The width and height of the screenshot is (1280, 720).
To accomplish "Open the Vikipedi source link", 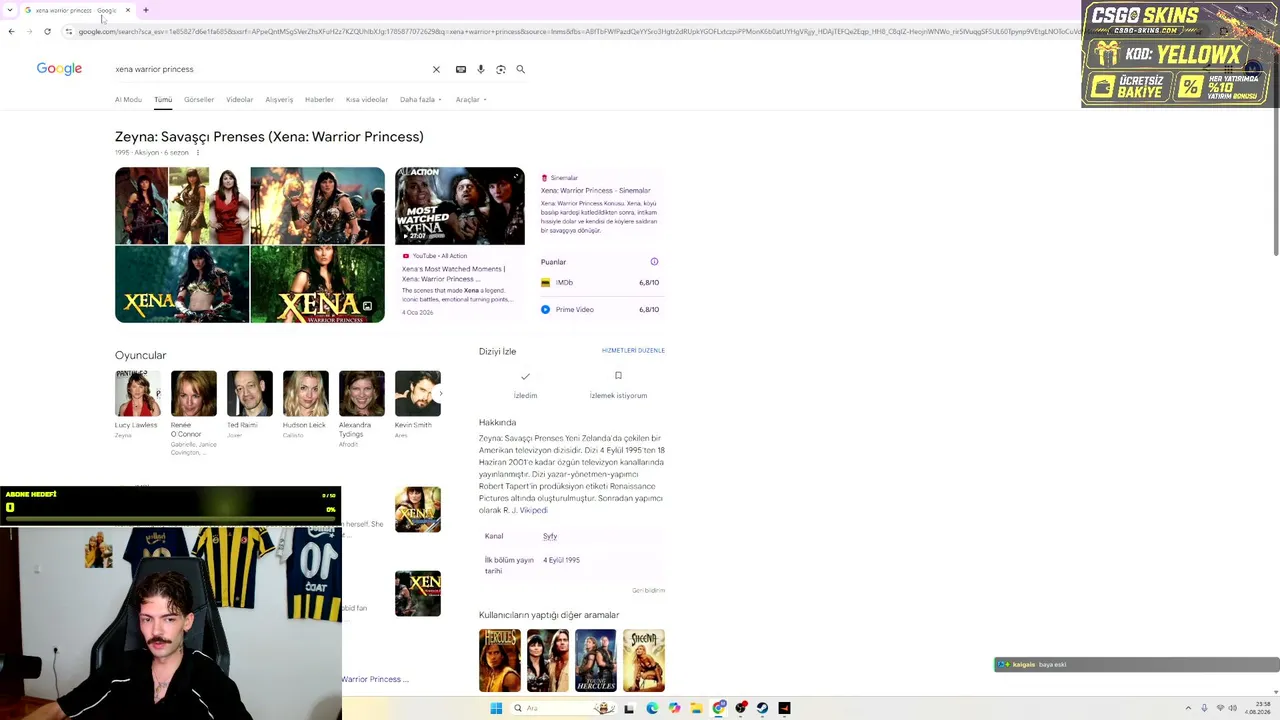I will (x=533, y=511).
